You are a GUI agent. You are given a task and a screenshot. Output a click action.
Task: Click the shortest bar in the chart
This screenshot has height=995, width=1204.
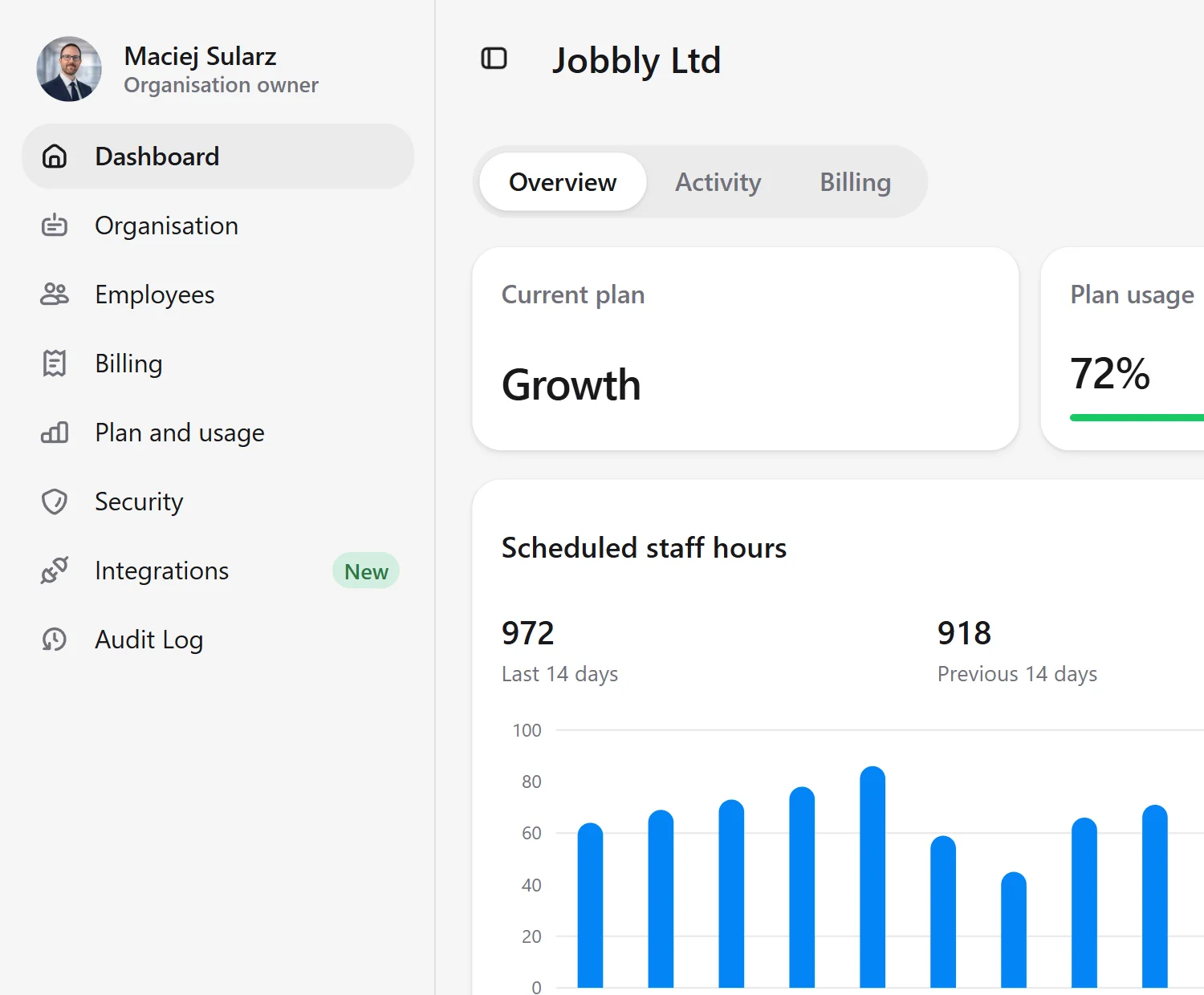coord(1014,930)
